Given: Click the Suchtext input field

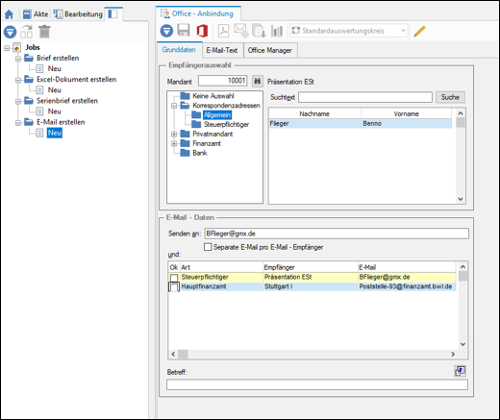Looking at the screenshot, I should click(365, 97).
